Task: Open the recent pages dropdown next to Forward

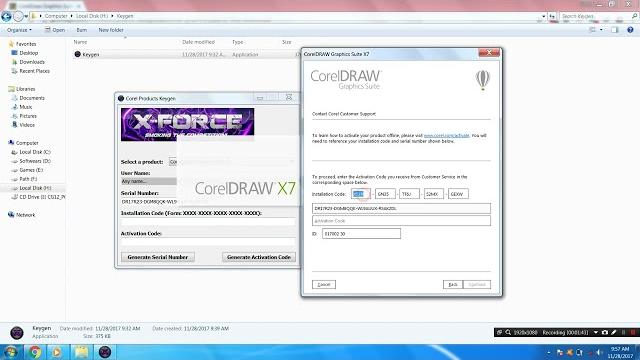Action: (26, 16)
